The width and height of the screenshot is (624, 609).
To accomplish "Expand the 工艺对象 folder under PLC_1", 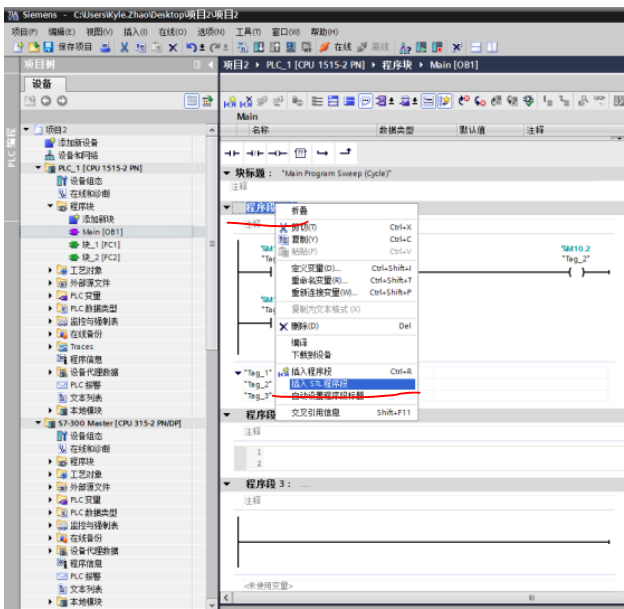I will coord(50,270).
